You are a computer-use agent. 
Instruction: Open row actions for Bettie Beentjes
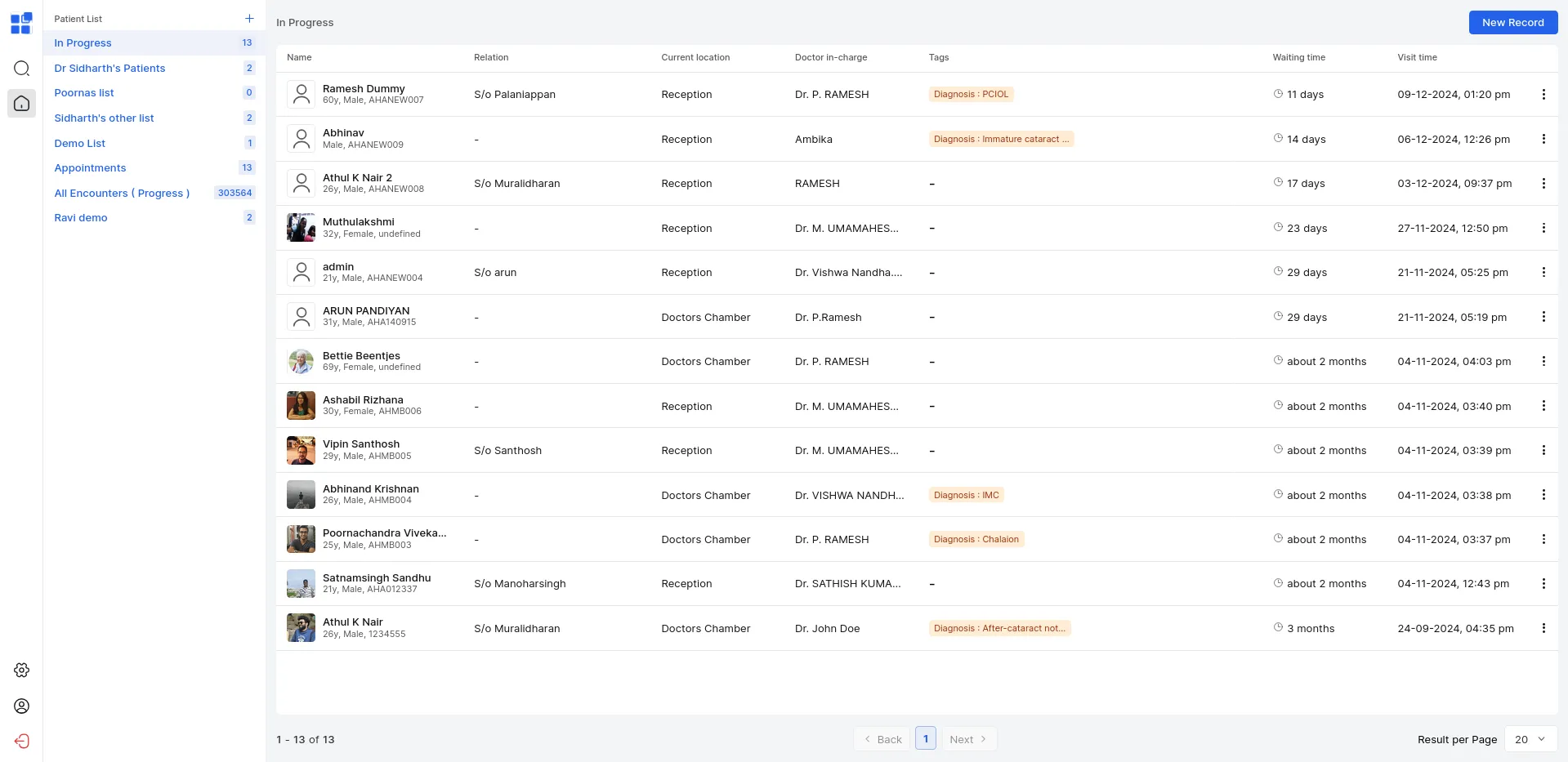1544,361
